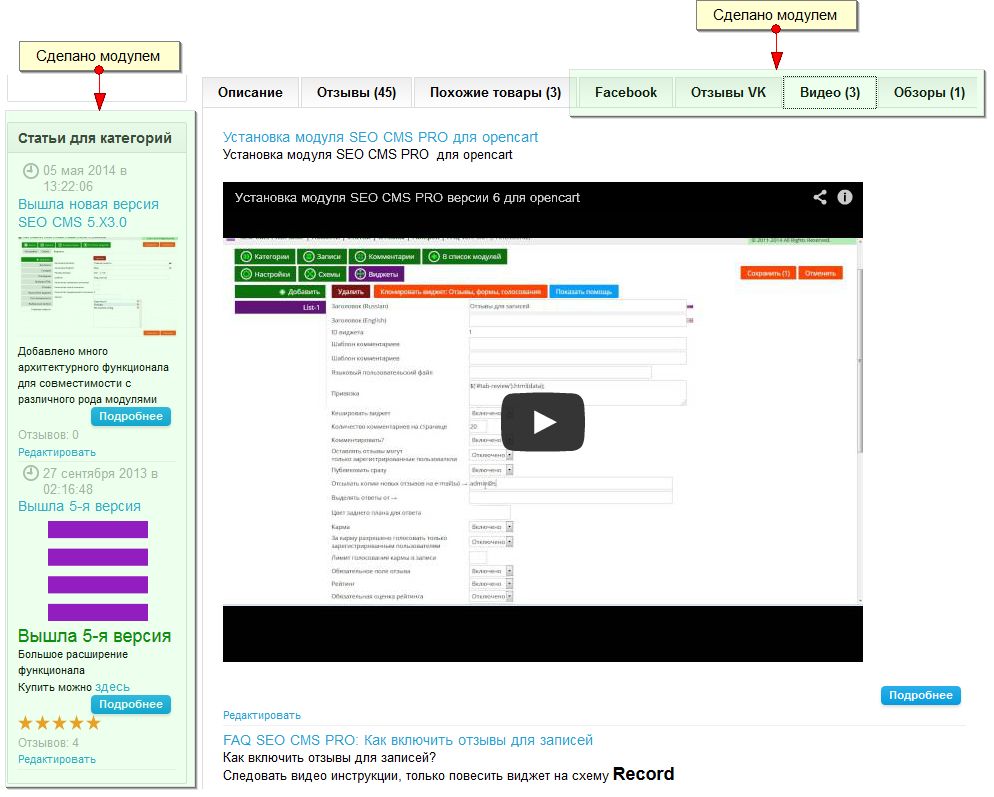The height and width of the screenshot is (797, 994).
Task: Click Редактировать link below the video
Action: pyautogui.click(x=262, y=715)
